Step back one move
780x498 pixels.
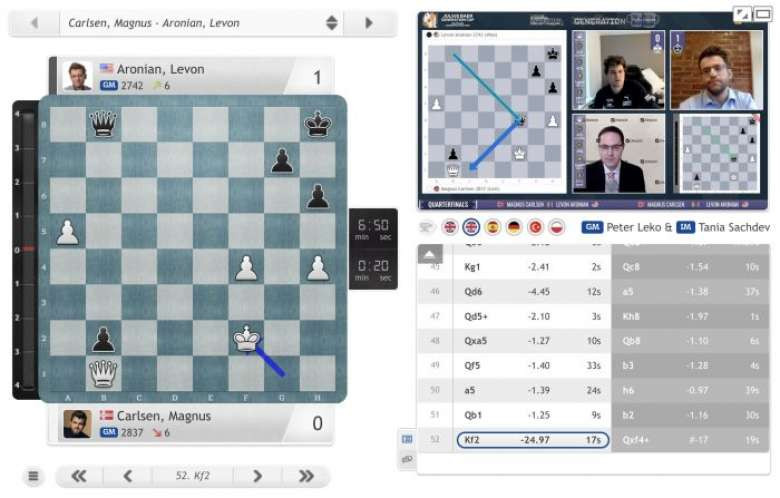click(127, 476)
